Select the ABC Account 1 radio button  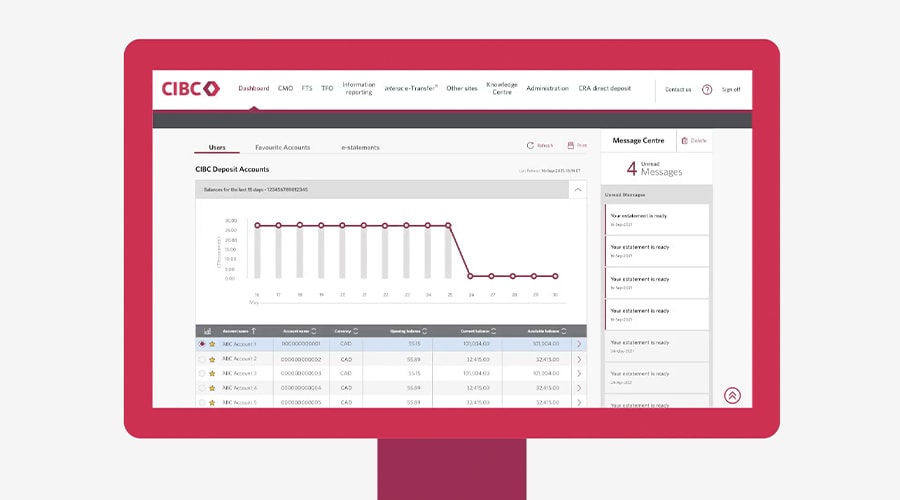(x=201, y=344)
